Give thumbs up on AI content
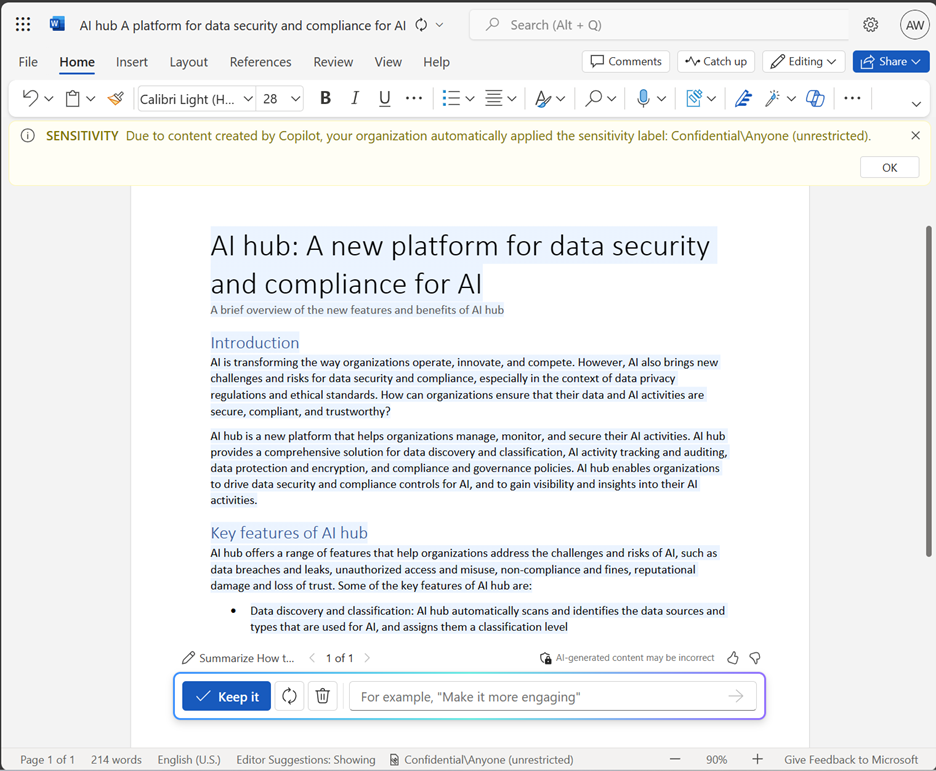Viewport: 936px width, 771px height. [733, 658]
